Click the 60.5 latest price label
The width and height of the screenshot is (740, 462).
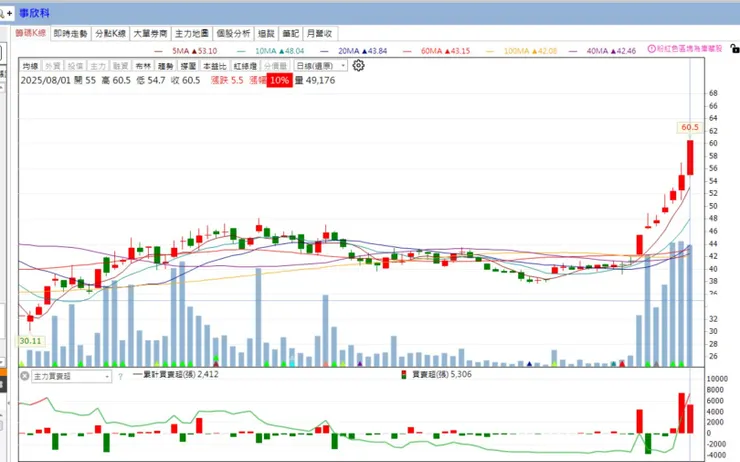pos(690,127)
